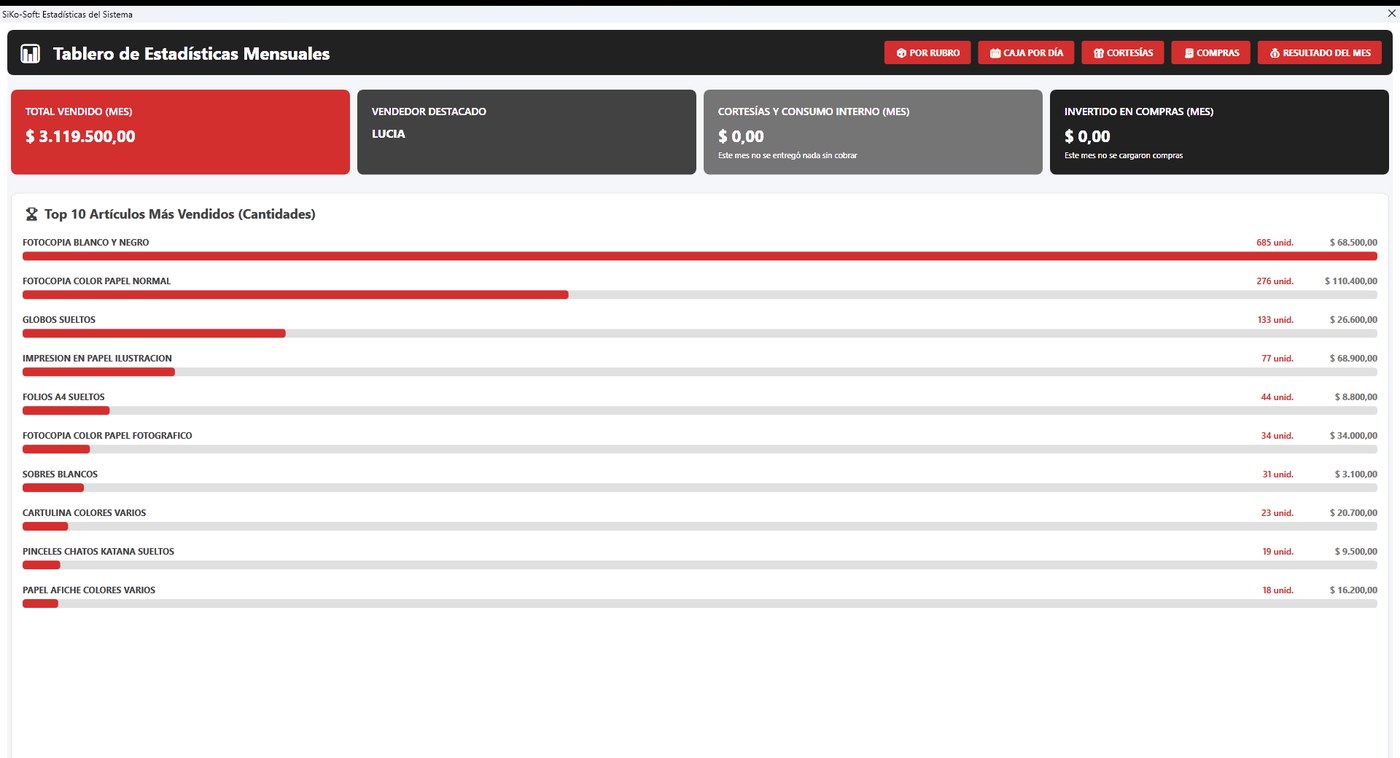Screen dimensions: 1400x758
Task: Open the Por Rubro report
Action: click(x=927, y=53)
